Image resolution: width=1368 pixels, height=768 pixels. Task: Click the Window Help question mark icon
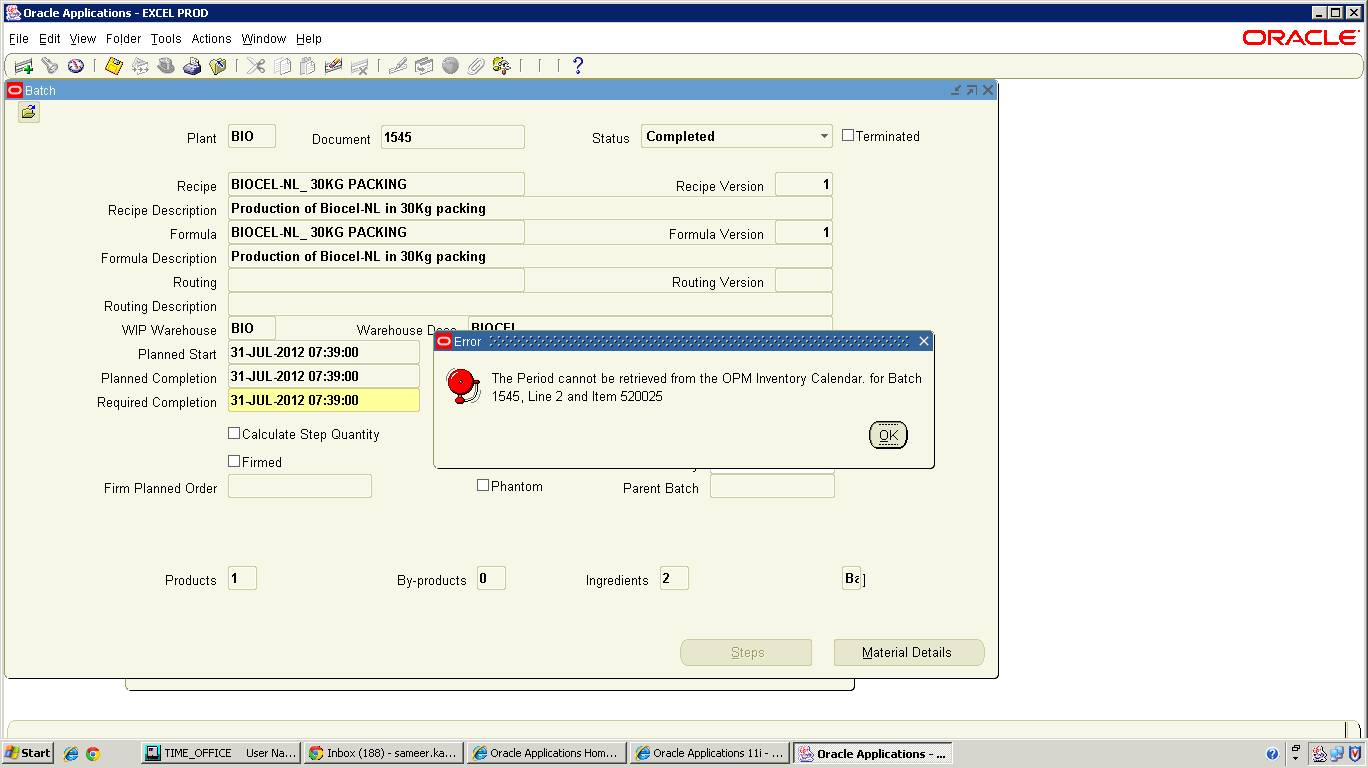[578, 66]
